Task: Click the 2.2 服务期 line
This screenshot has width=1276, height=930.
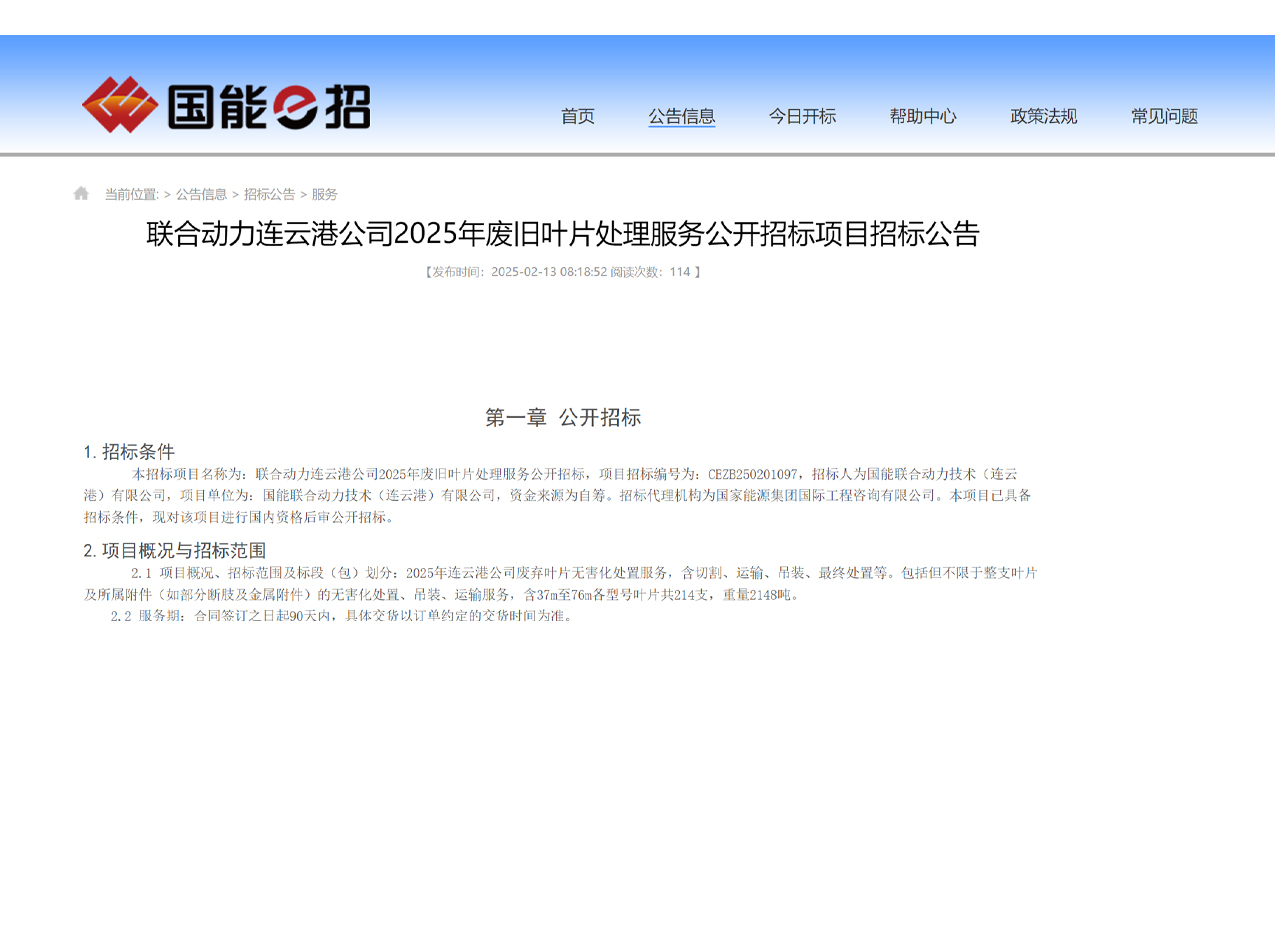Action: (344, 616)
